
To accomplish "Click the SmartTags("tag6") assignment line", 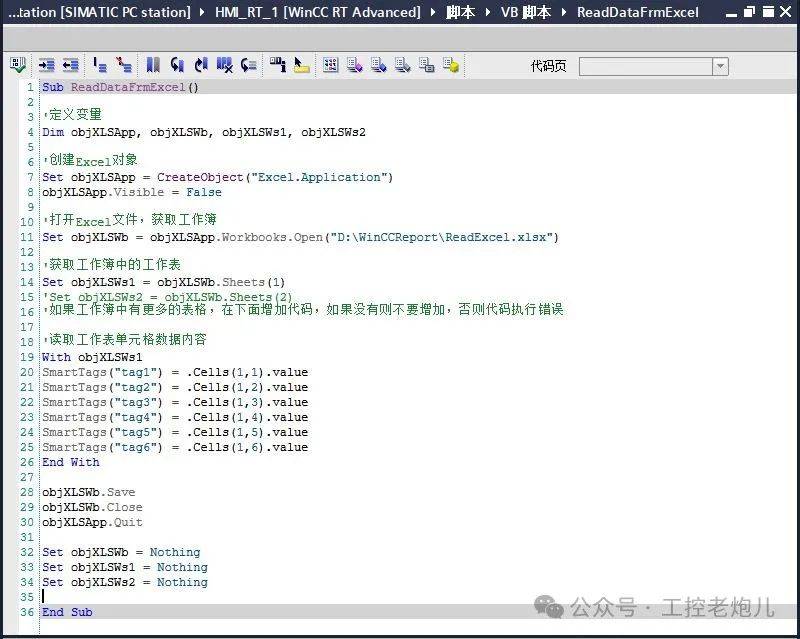I will 175,448.
